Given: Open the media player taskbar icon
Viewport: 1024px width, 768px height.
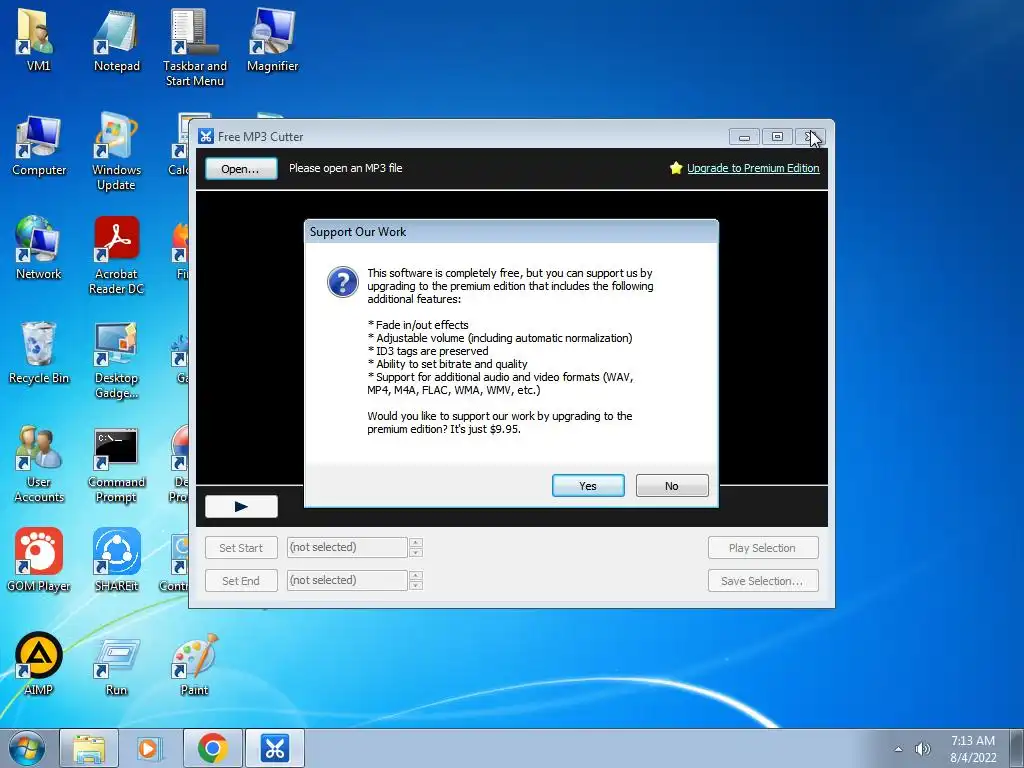Looking at the screenshot, I should pyautogui.click(x=149, y=748).
